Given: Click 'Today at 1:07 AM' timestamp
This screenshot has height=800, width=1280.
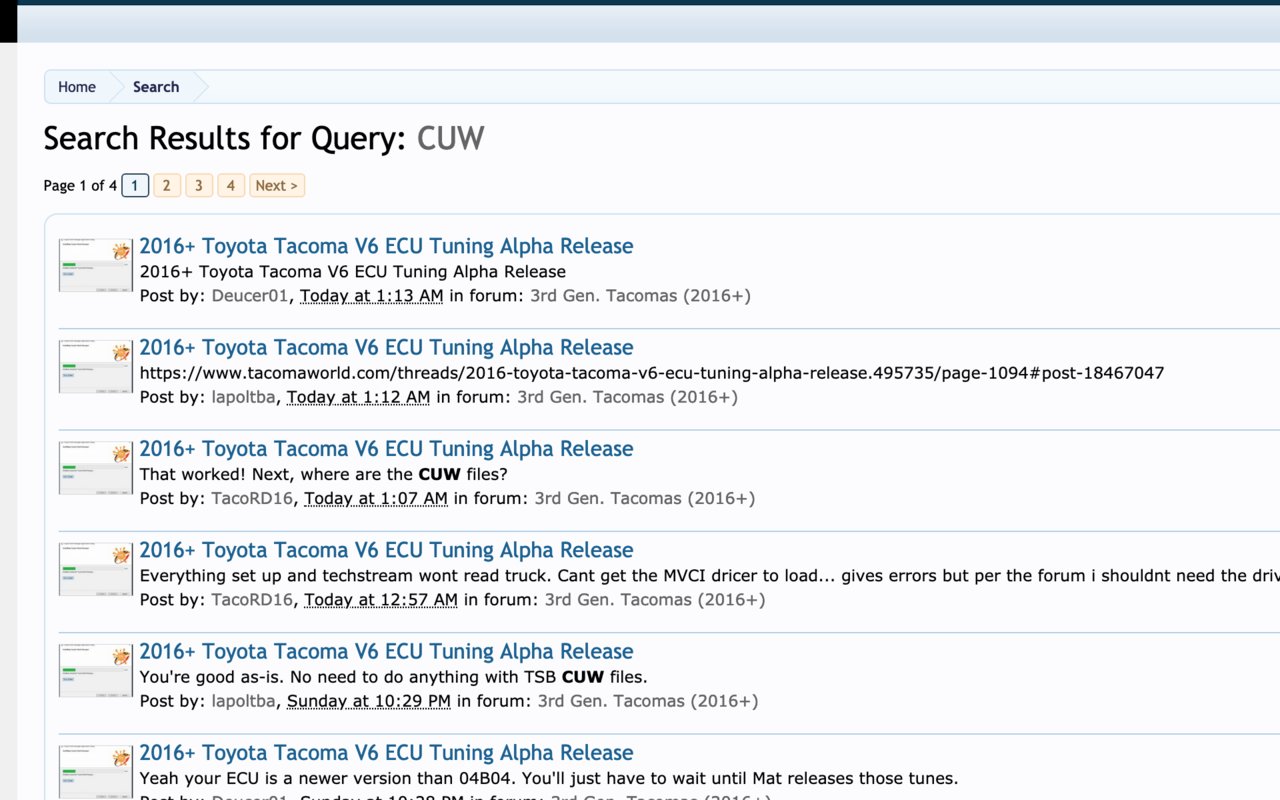Looking at the screenshot, I should tap(376, 498).
